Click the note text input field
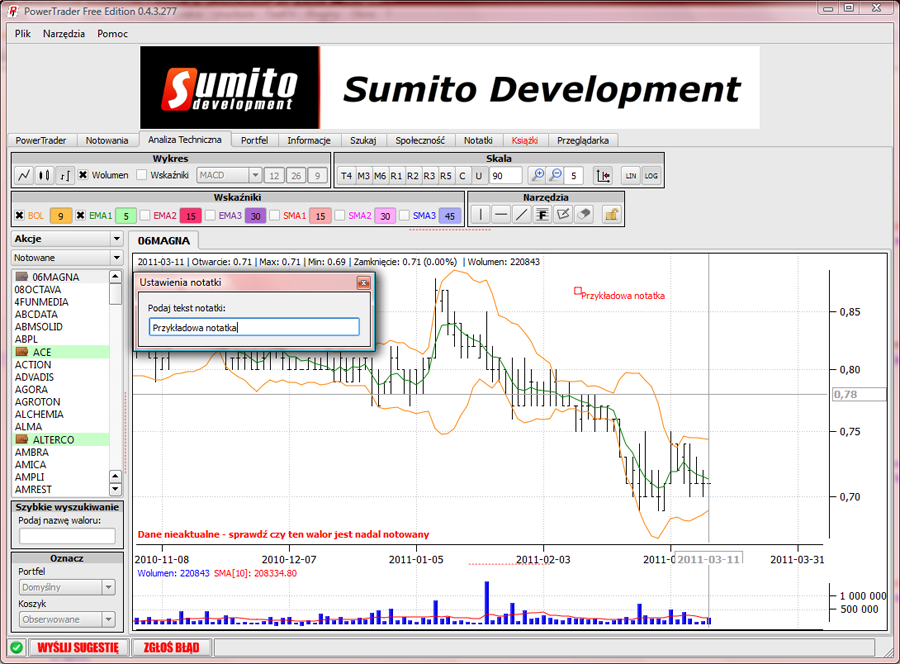Image resolution: width=900 pixels, height=664 pixels. 254,327
